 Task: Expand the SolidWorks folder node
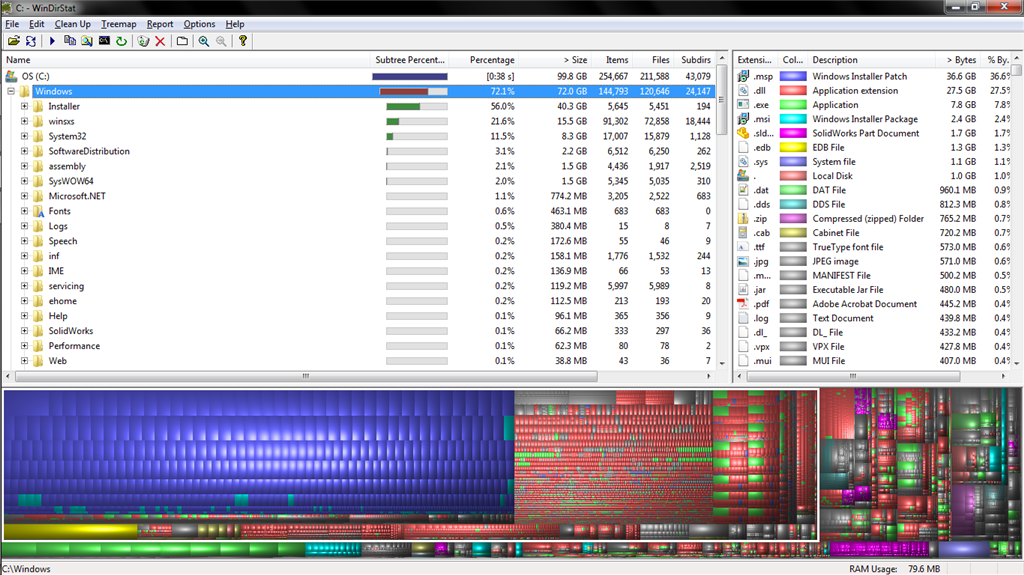[24, 331]
